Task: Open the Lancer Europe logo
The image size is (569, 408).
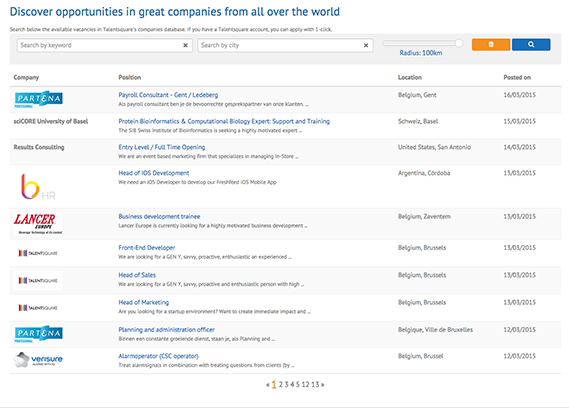Action: (x=38, y=223)
